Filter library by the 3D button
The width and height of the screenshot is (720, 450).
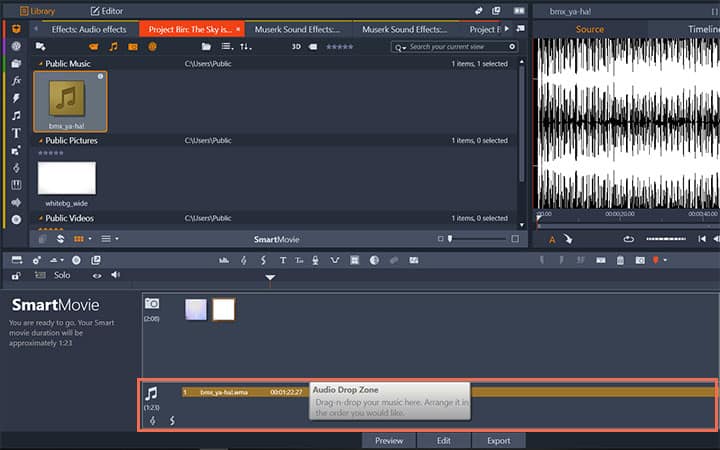[x=296, y=47]
